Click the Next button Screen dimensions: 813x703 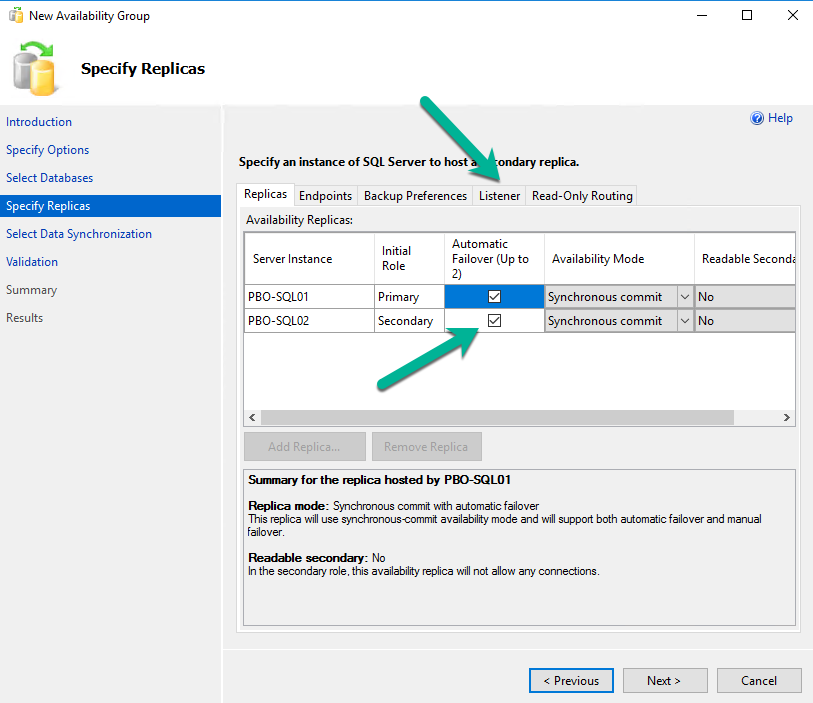pyautogui.click(x=665, y=680)
